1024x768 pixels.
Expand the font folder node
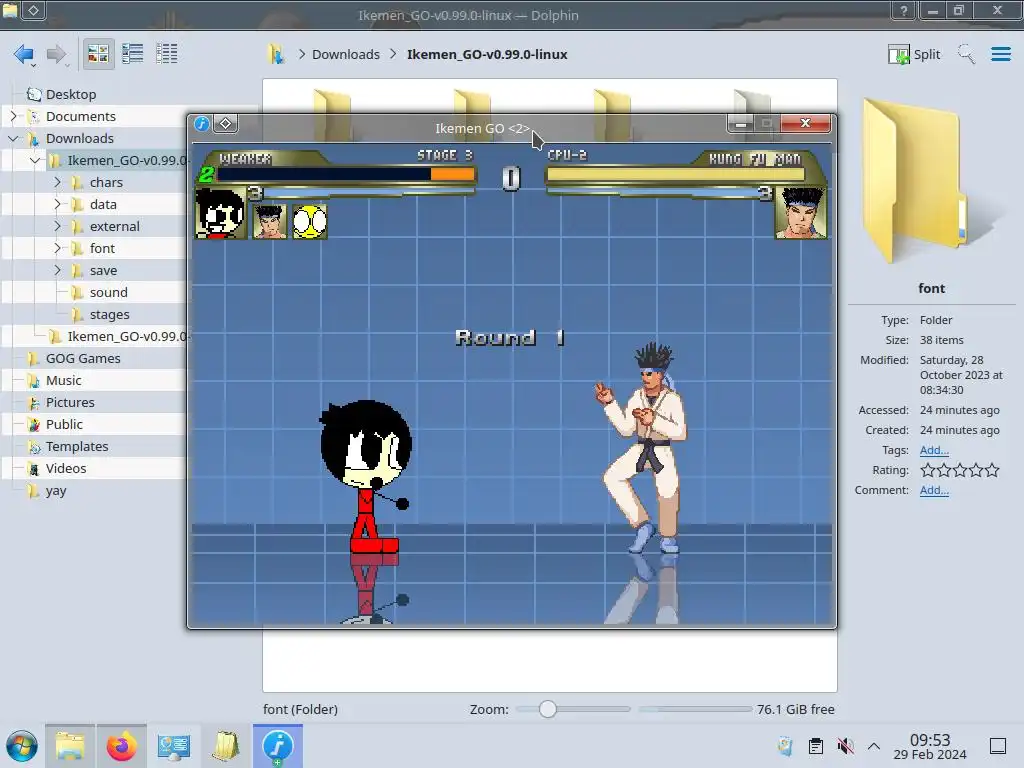[57, 248]
